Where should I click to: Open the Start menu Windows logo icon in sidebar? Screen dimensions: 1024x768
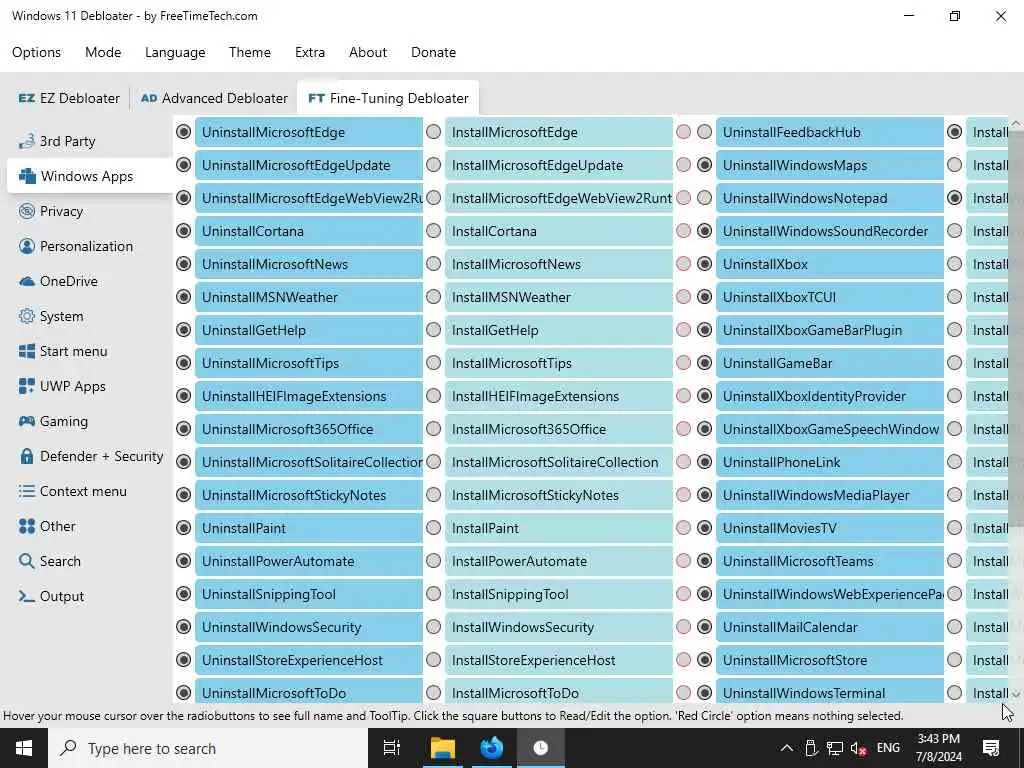coord(27,351)
